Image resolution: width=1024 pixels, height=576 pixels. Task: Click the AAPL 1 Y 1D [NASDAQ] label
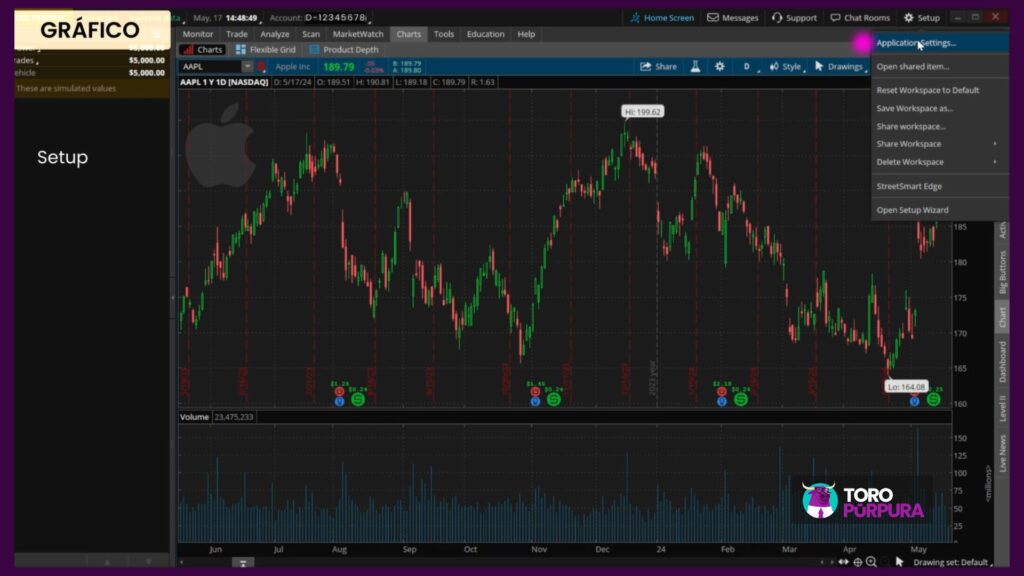tap(224, 82)
